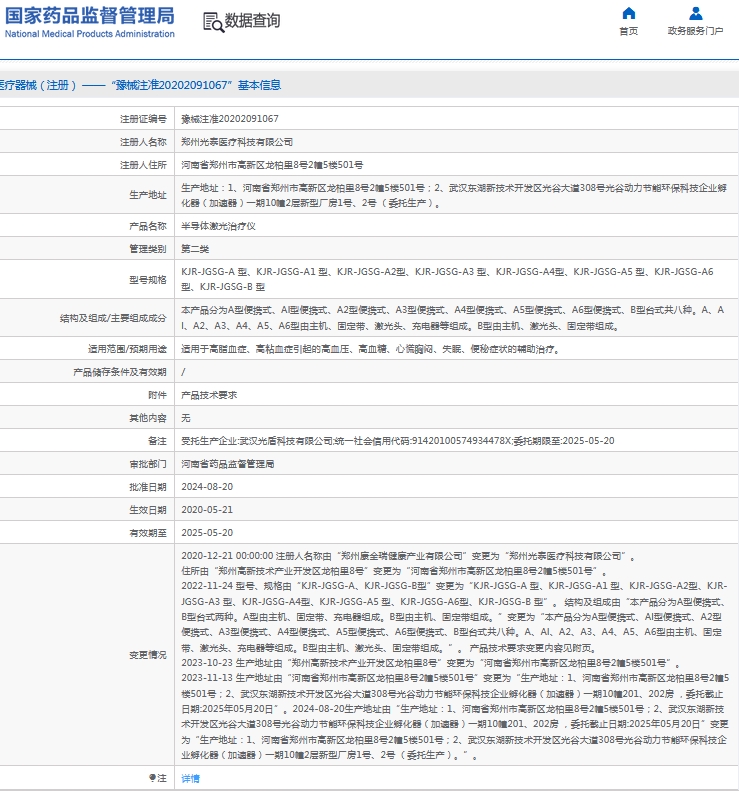Click attachment value 产品技术要求
This screenshot has width=739, height=791.
(209, 395)
